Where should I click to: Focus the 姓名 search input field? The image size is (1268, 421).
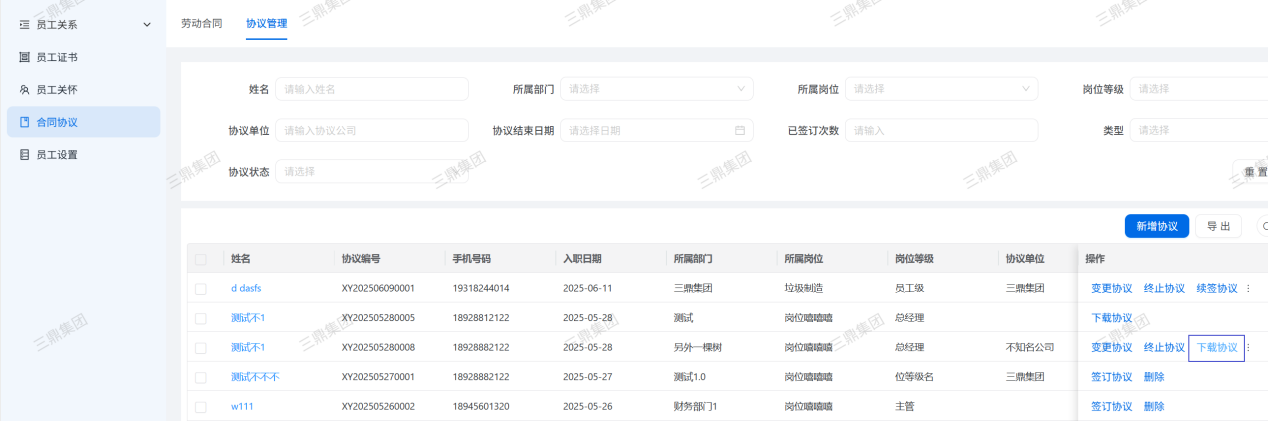point(371,89)
